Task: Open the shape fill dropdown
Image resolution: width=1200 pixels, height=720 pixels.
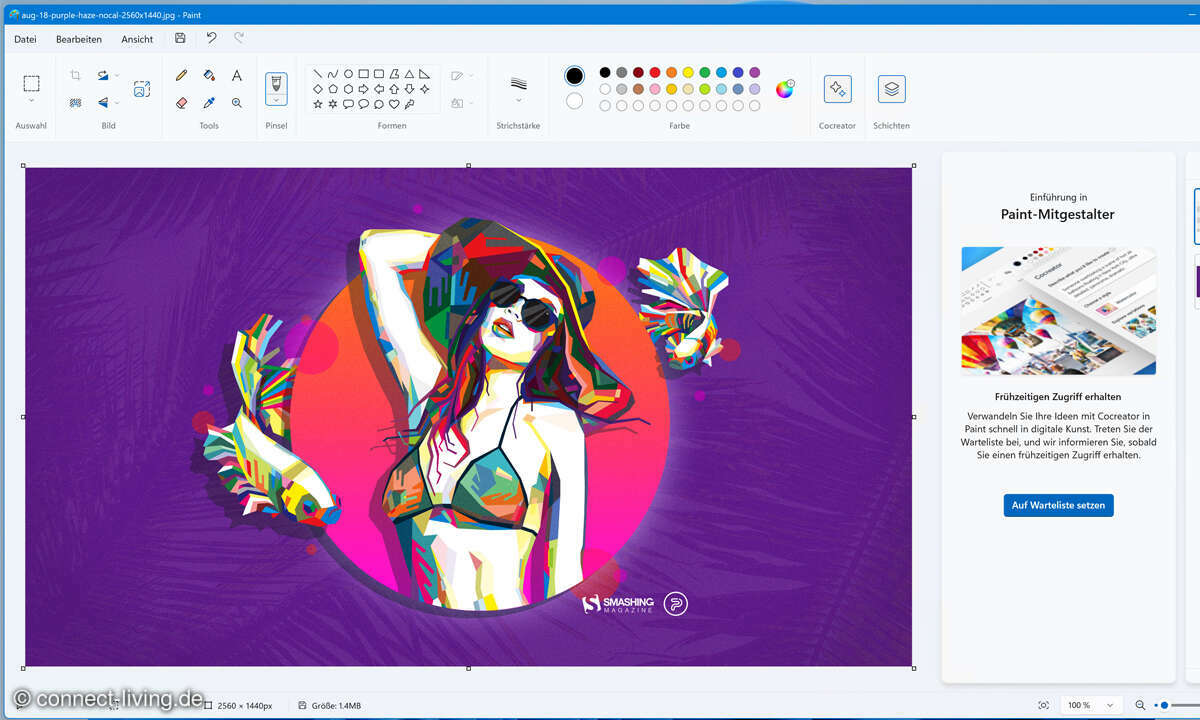Action: (462, 103)
